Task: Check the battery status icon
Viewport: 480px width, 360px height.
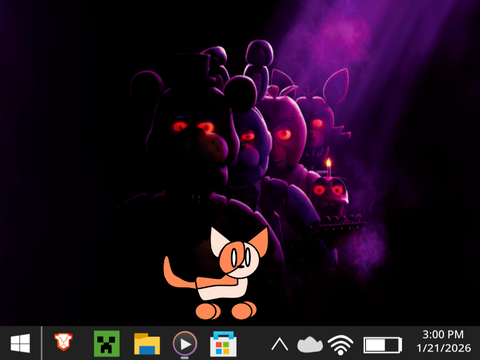Action: click(x=383, y=345)
